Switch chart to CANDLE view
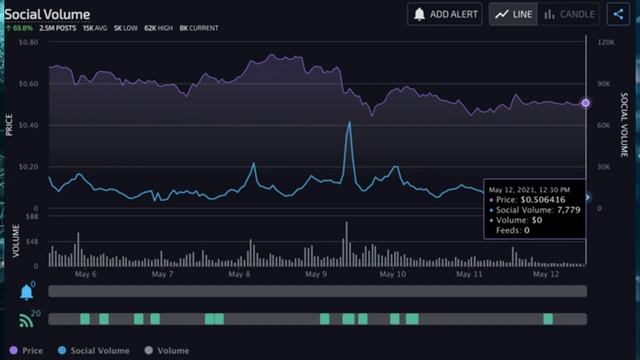640x360 pixels. (569, 14)
